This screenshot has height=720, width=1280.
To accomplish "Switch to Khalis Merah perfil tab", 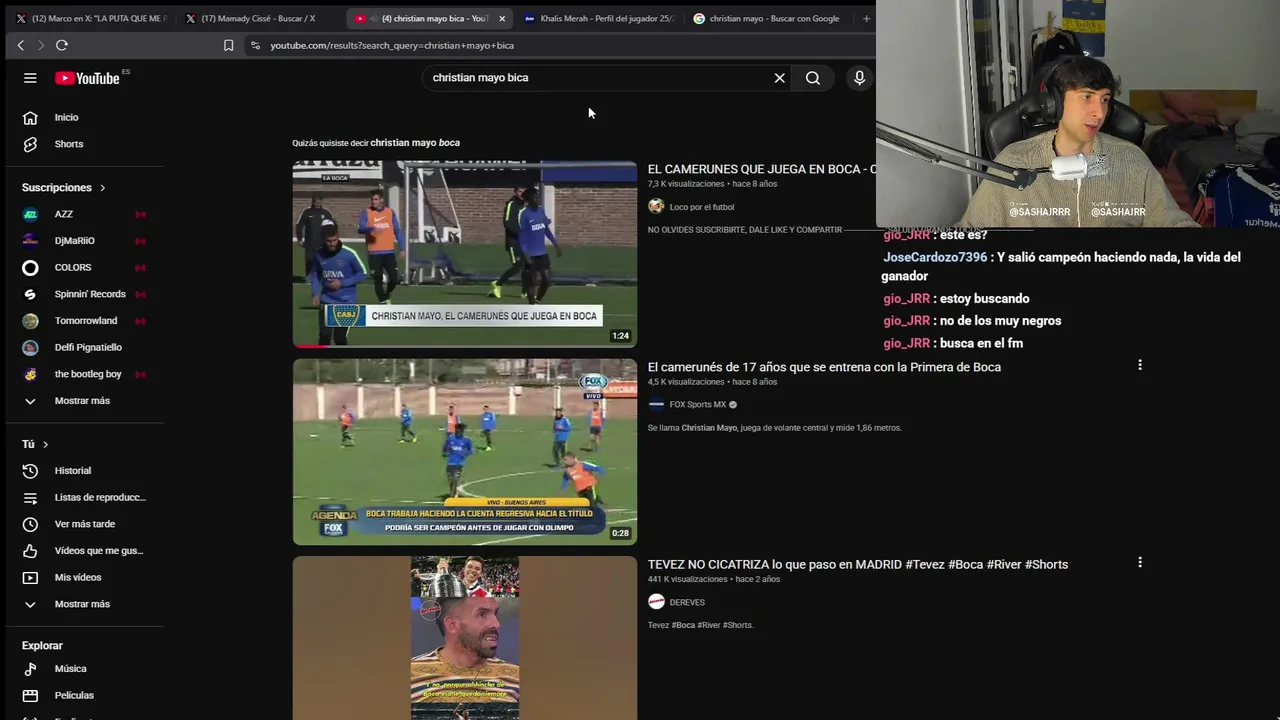I will pyautogui.click(x=600, y=18).
